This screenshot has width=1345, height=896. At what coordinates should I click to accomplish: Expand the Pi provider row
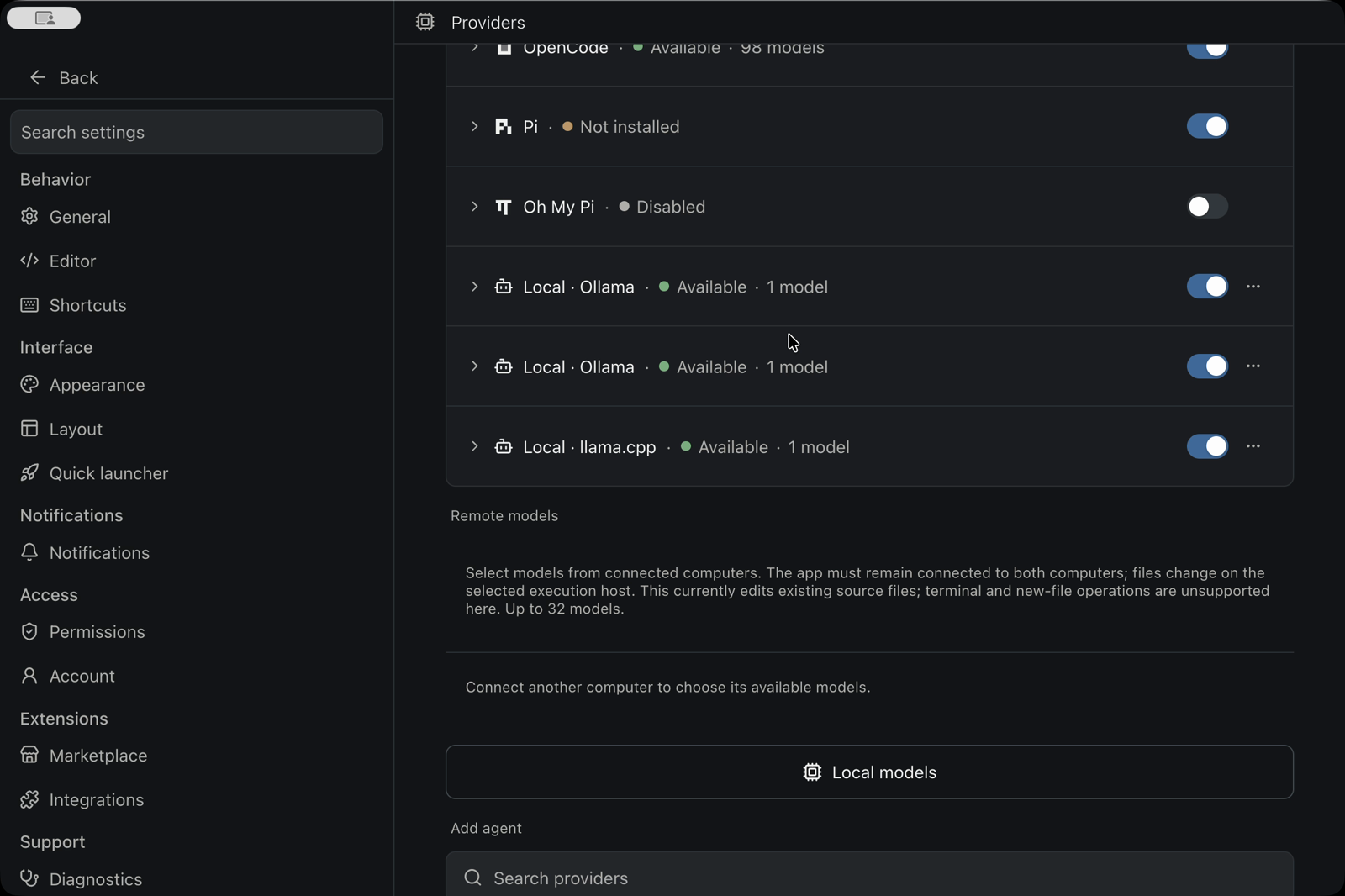point(475,126)
